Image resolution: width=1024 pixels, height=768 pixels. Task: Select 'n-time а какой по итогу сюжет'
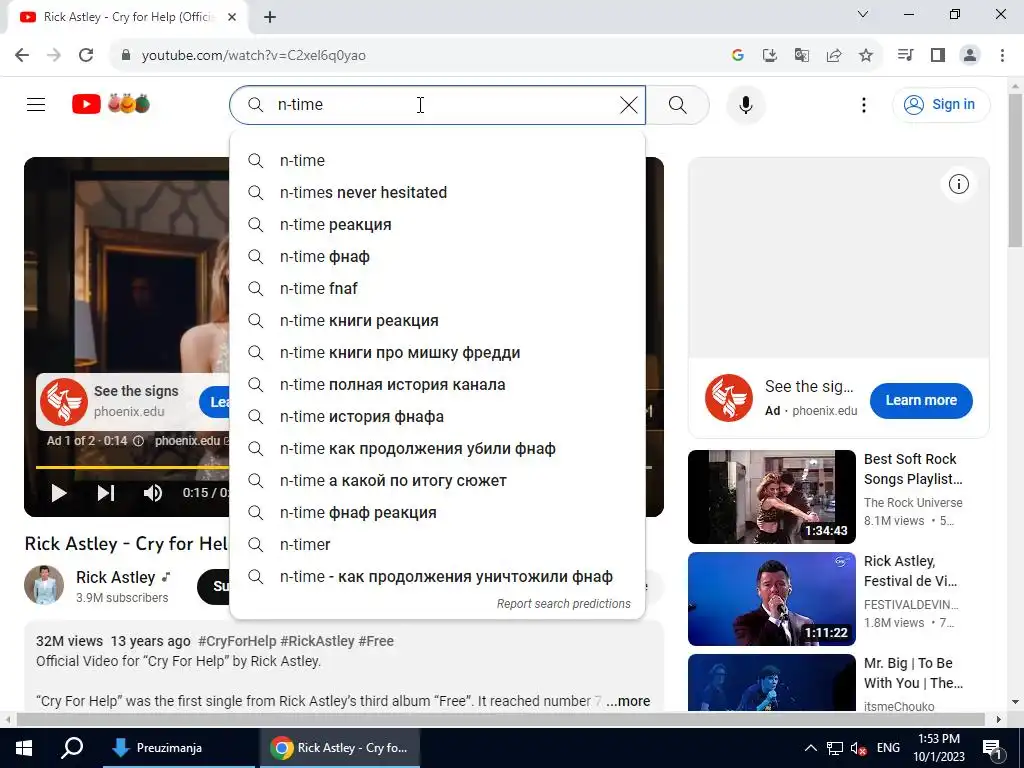pyautogui.click(x=438, y=481)
